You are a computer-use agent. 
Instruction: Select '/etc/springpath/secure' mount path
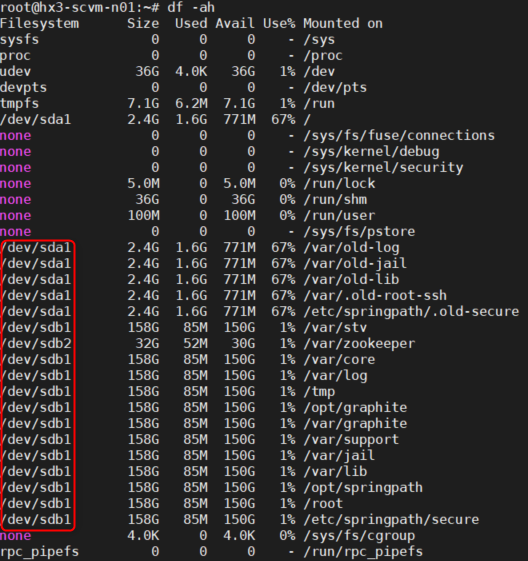pyautogui.click(x=391, y=519)
